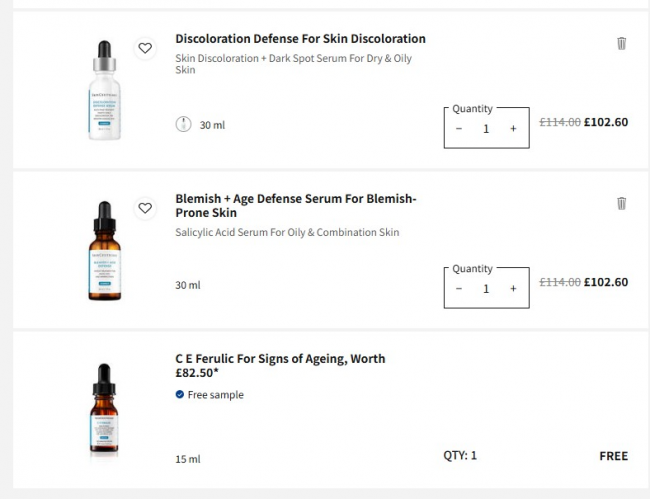Add Discoloration Defense to wishlist via heart
650x499 pixels.
(x=145, y=49)
